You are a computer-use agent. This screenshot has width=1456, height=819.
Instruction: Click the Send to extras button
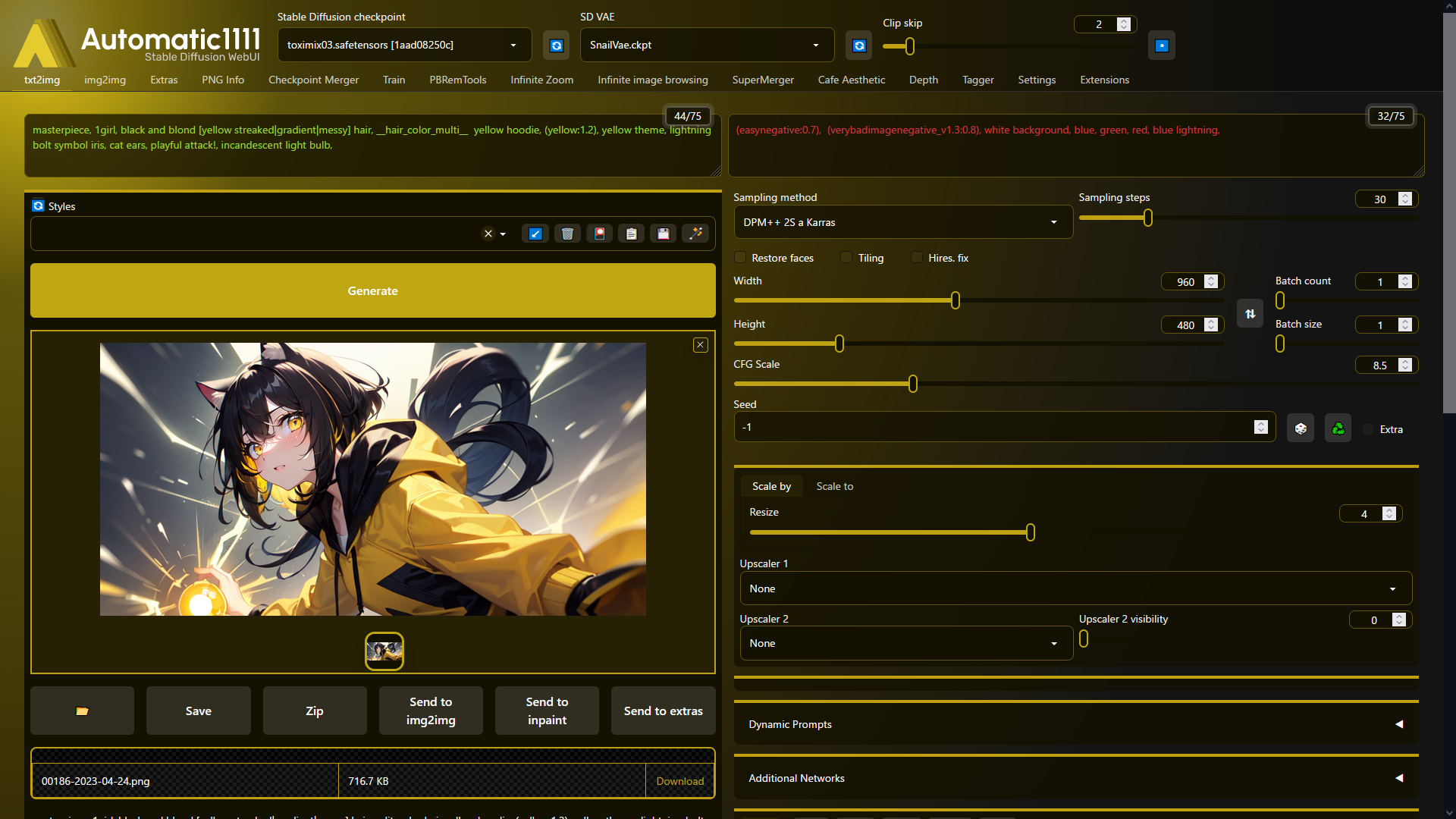[x=663, y=711]
